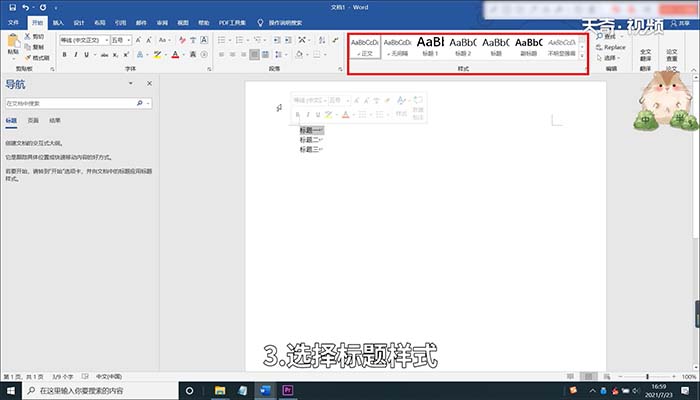This screenshot has height=400, width=700.
Task: Click the enclosed characters circle icon
Action: (204, 54)
